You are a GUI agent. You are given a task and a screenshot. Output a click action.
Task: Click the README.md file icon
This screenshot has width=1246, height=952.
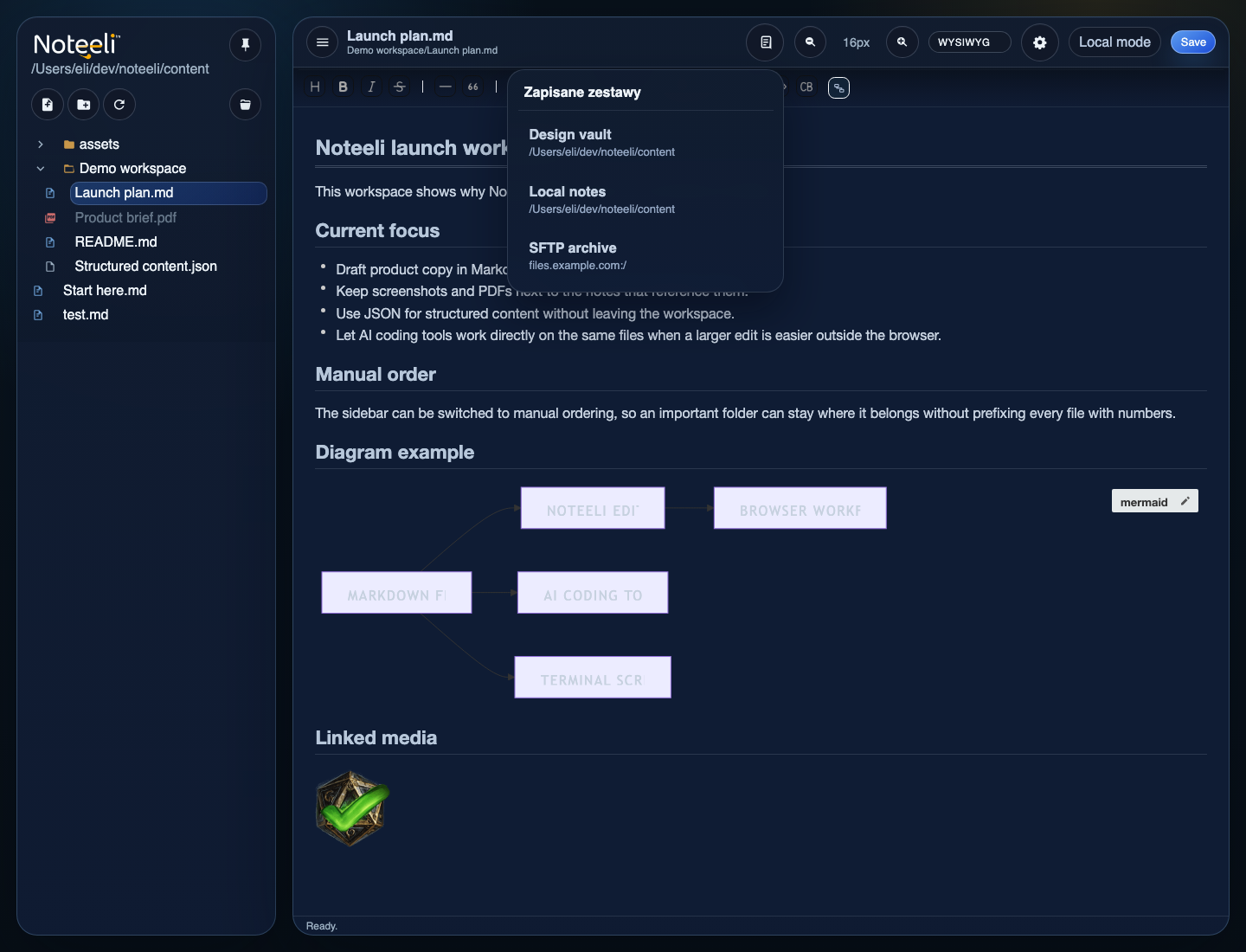pos(50,242)
